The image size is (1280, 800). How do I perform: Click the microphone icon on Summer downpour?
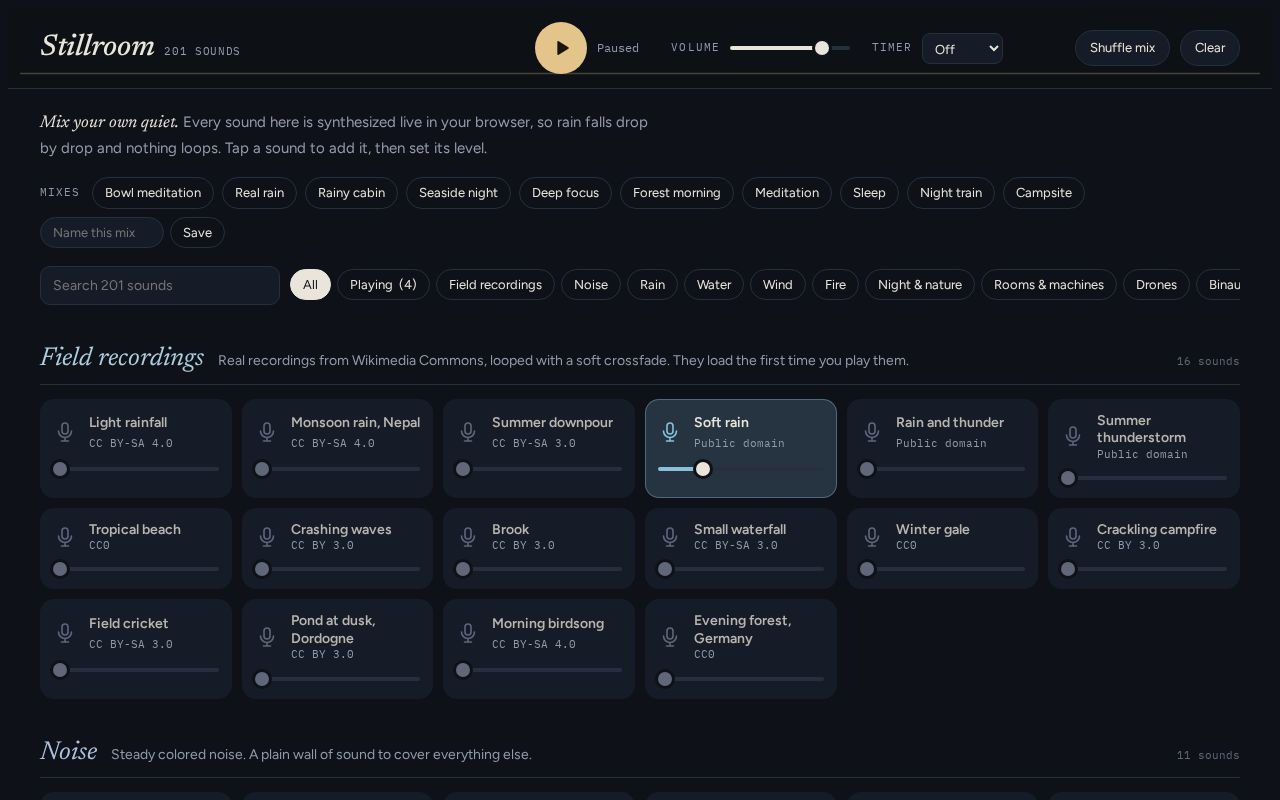coord(468,432)
